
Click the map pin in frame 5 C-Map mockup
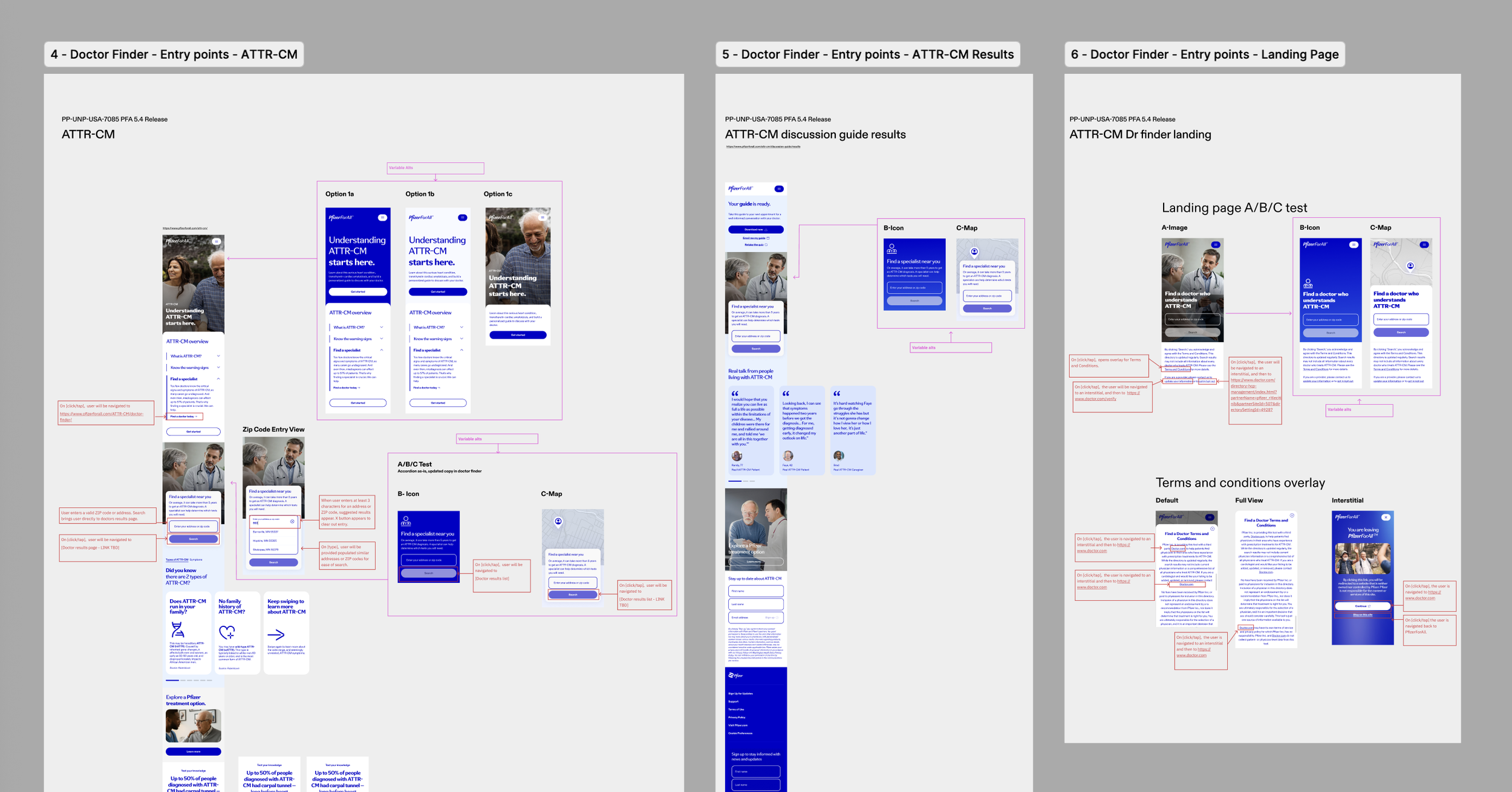click(x=974, y=252)
